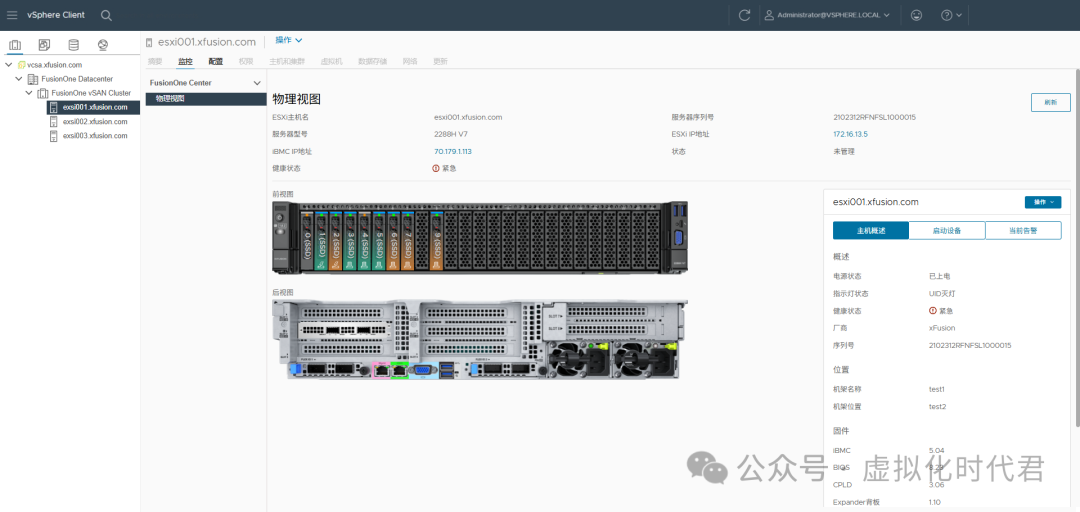Click SSD drive slot 2 on front view
The width and height of the screenshot is (1080, 512).
pyautogui.click(x=335, y=241)
